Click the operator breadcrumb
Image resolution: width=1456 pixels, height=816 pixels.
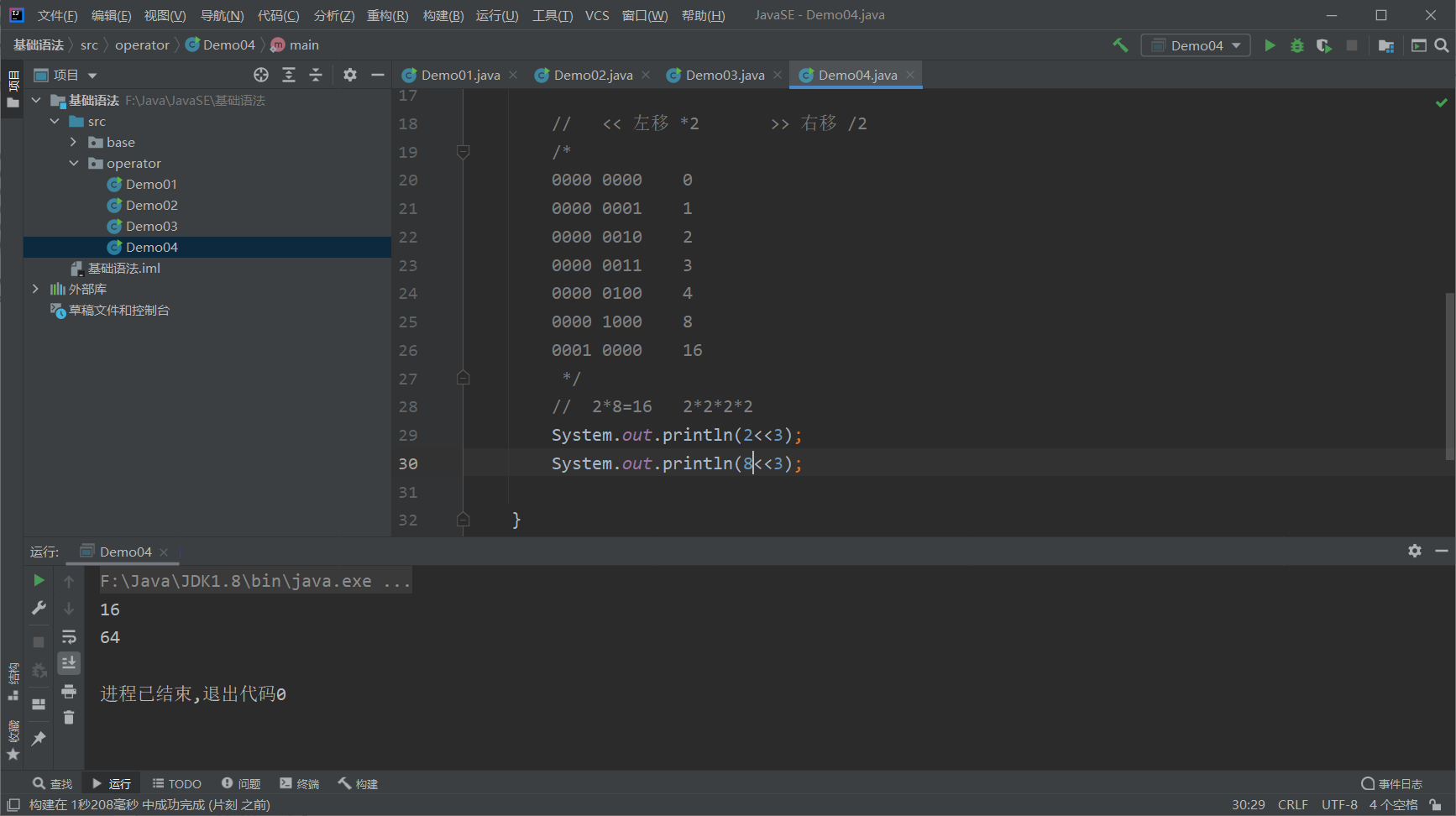pyautogui.click(x=142, y=45)
